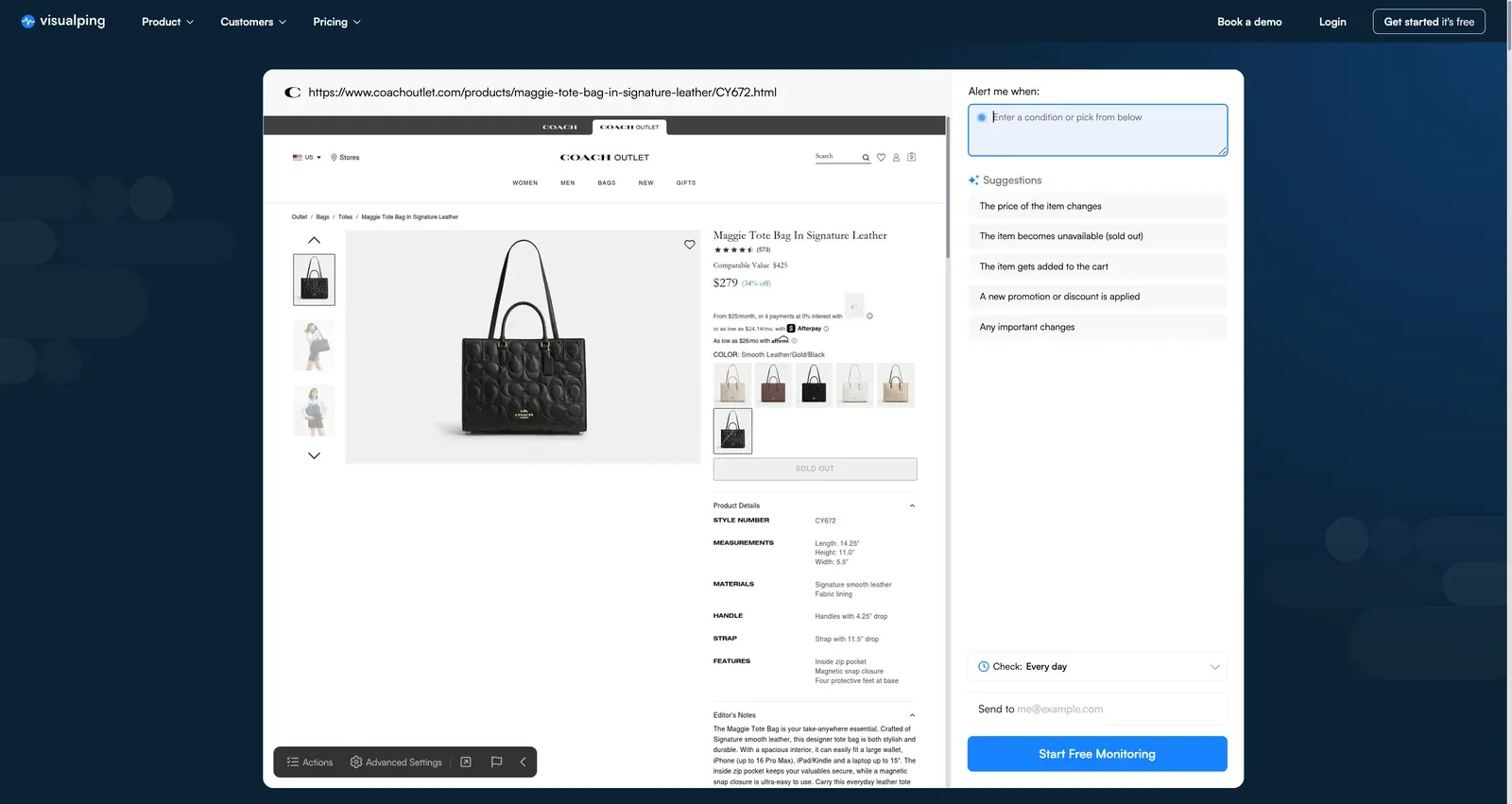Select suggestion item gets added to cart

(1097, 266)
